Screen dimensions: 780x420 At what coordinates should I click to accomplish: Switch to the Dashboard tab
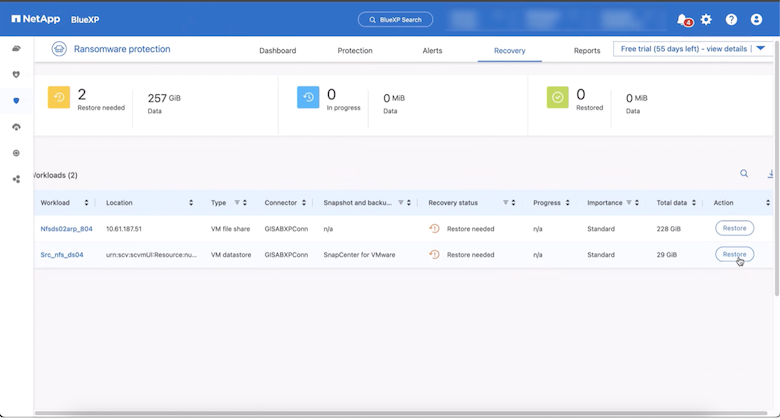tap(277, 51)
